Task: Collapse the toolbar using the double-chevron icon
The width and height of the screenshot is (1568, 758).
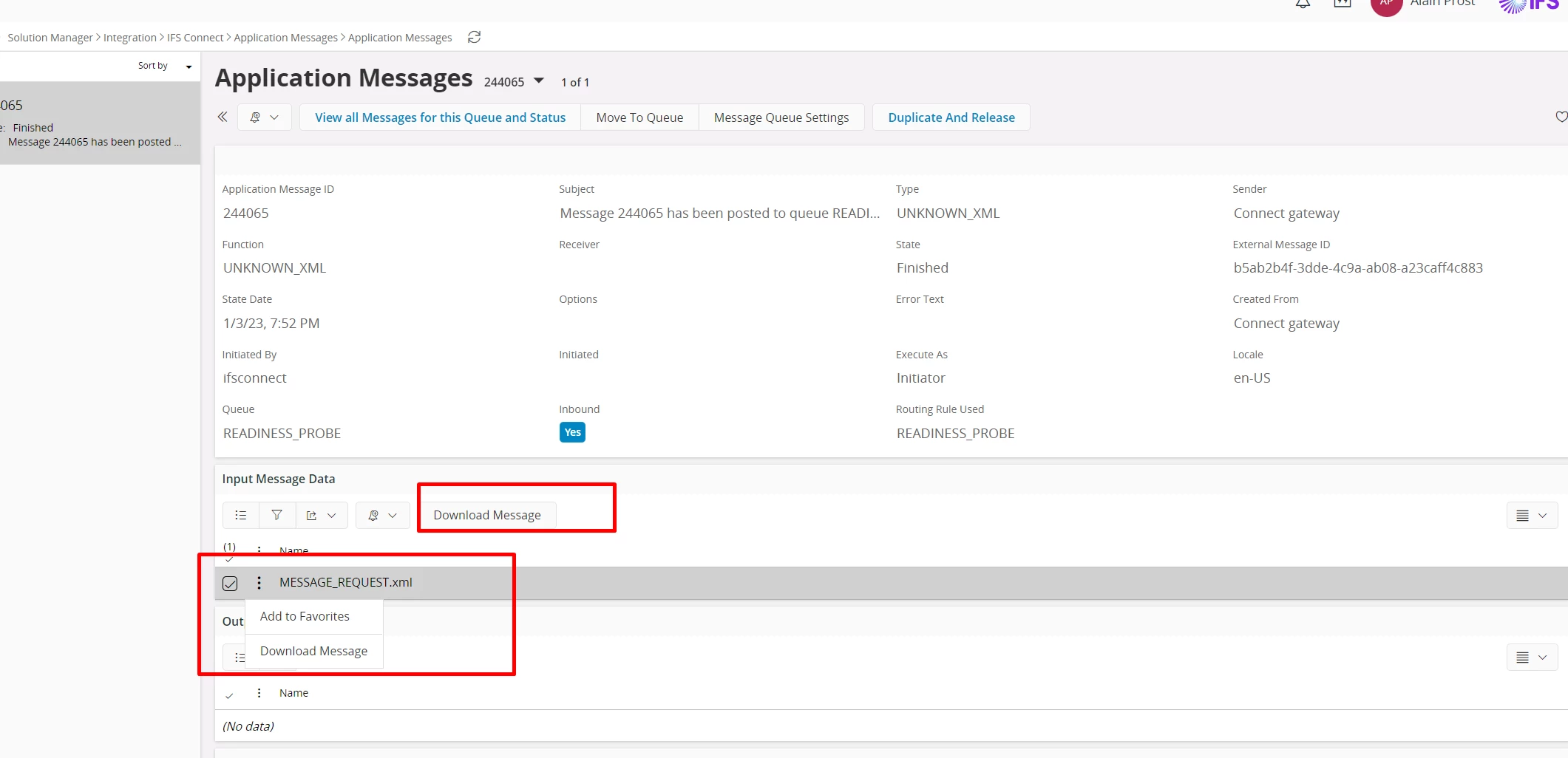Action: pos(222,117)
